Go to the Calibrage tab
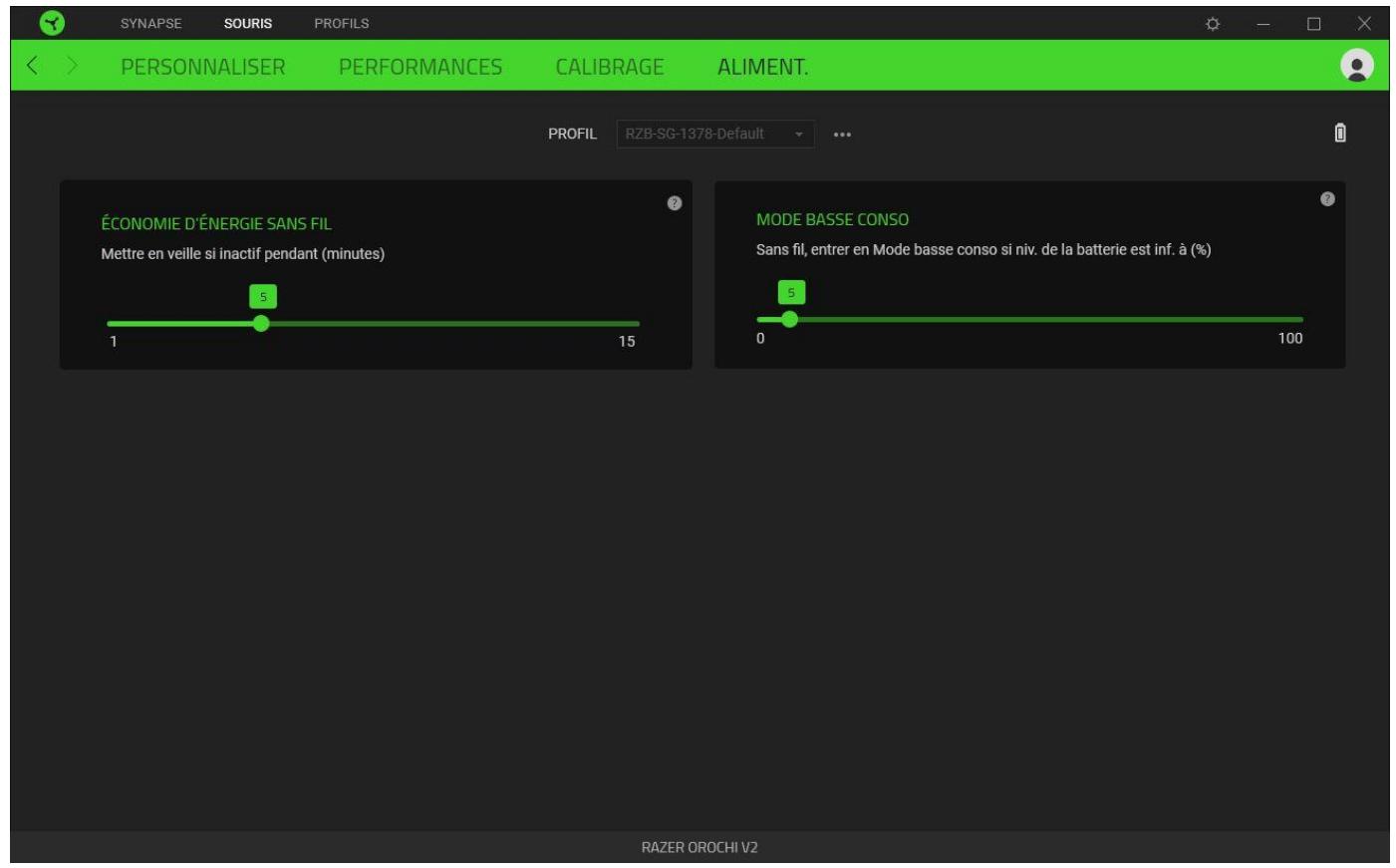The height and width of the screenshot is (868, 1396). pos(610,67)
